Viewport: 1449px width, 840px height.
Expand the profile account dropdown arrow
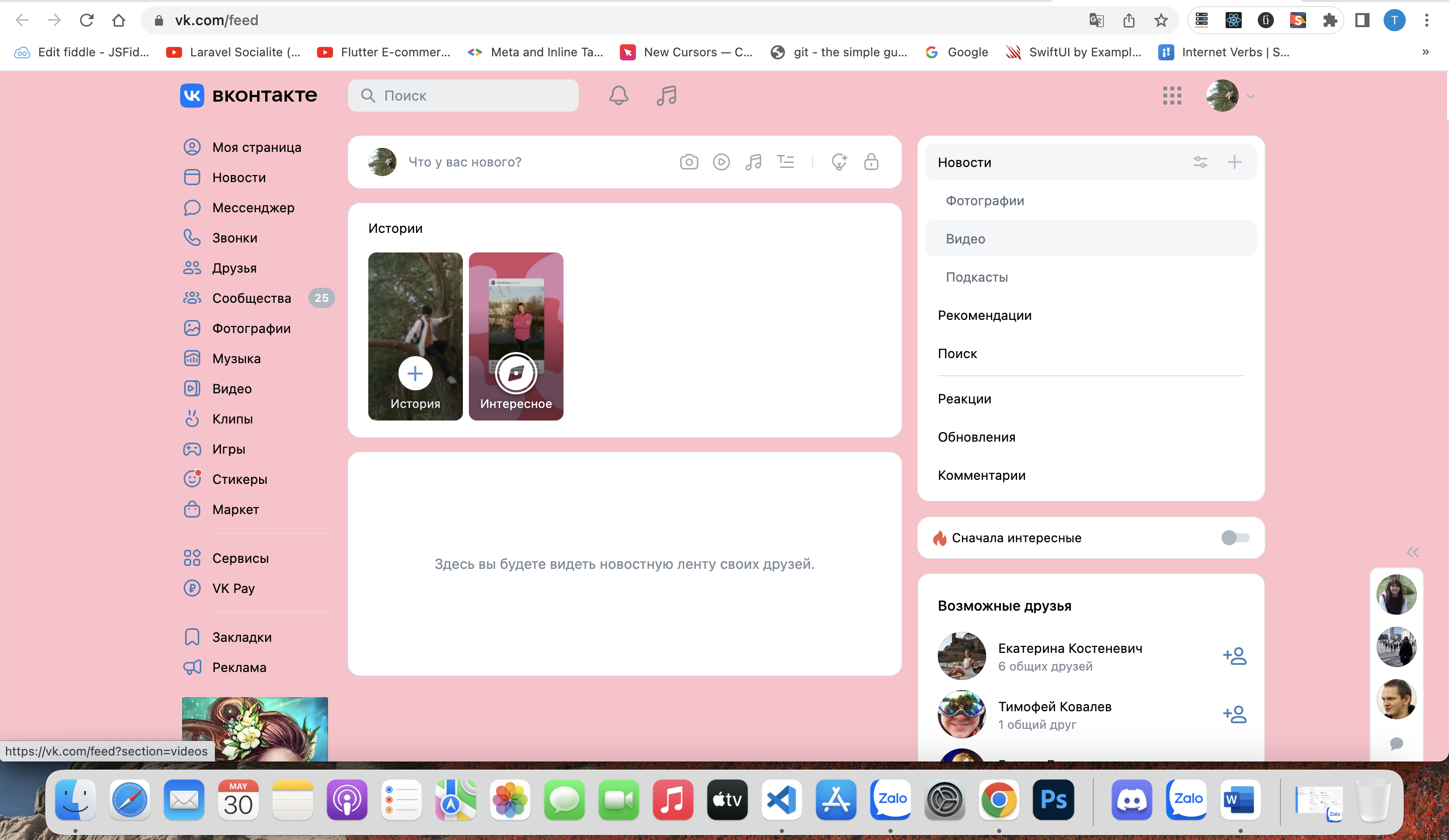pos(1250,97)
